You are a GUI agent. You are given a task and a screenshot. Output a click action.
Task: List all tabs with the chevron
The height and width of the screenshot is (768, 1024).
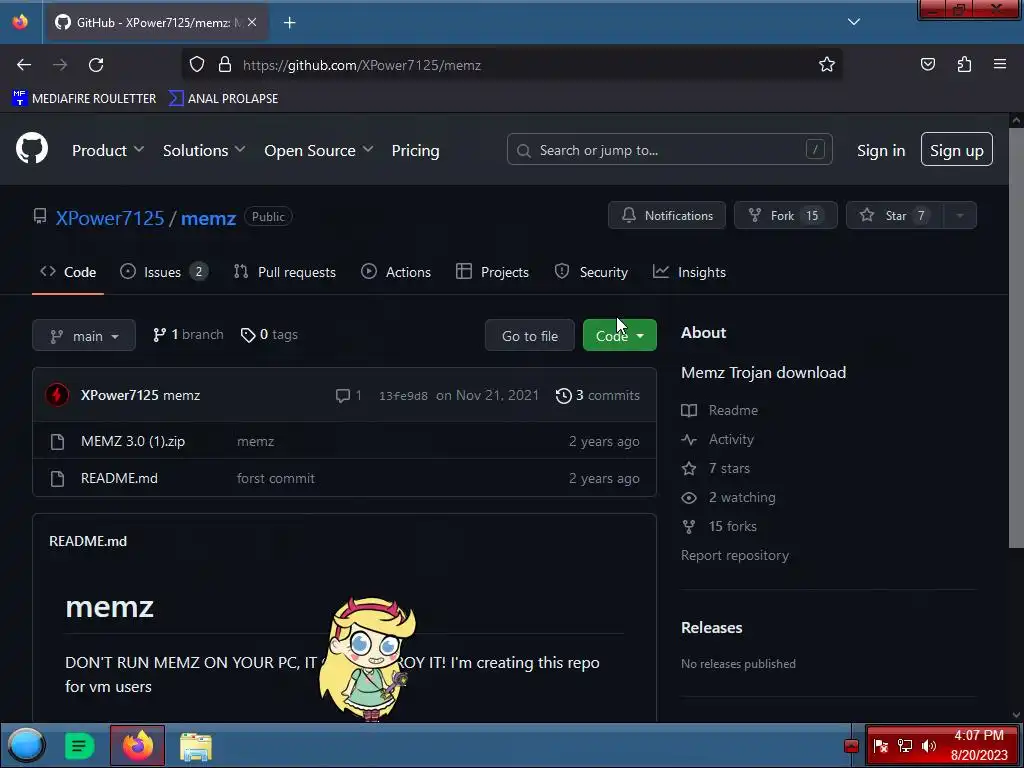click(854, 22)
